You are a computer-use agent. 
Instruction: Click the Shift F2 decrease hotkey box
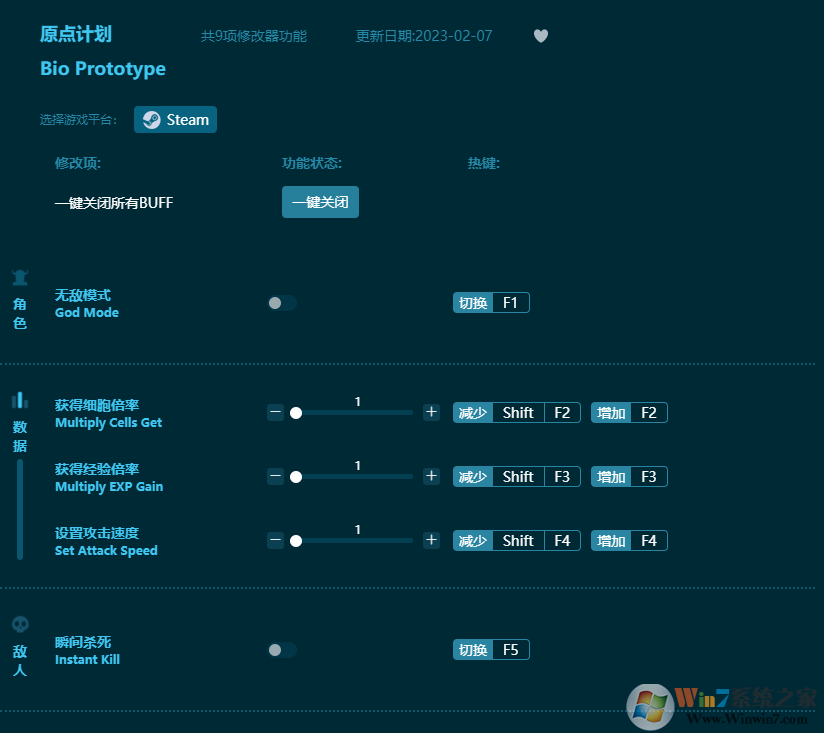[x=536, y=413]
